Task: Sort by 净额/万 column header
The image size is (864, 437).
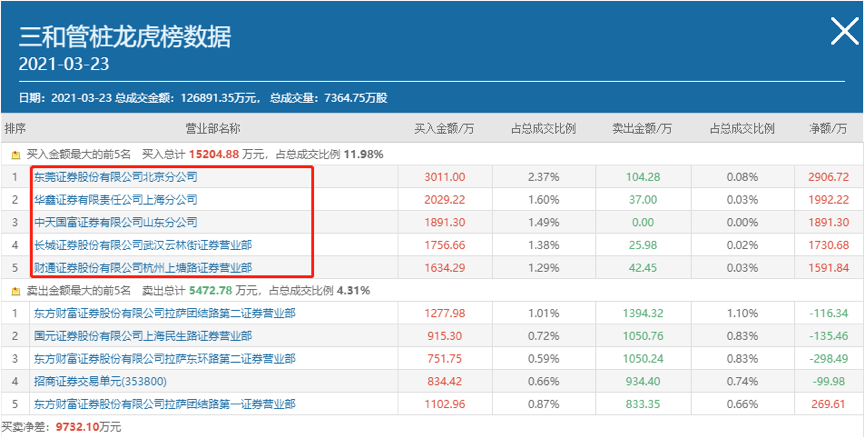Action: coord(828,129)
